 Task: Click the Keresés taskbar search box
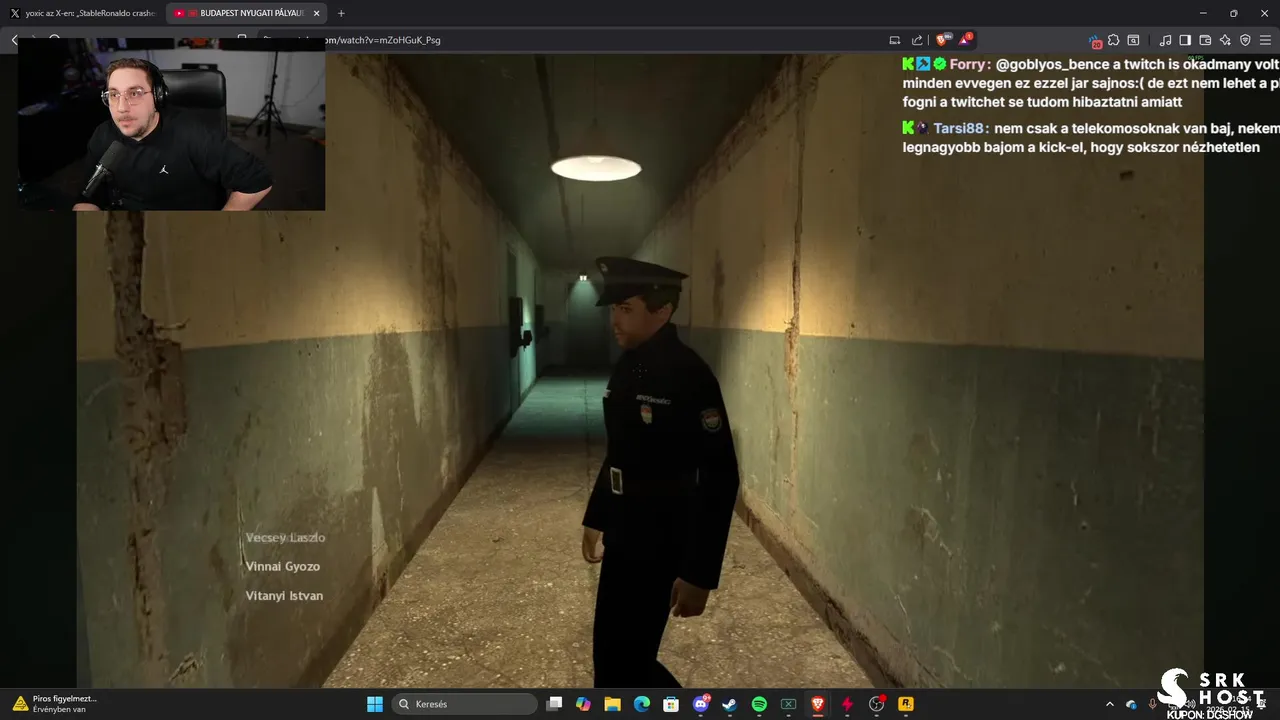(x=463, y=704)
